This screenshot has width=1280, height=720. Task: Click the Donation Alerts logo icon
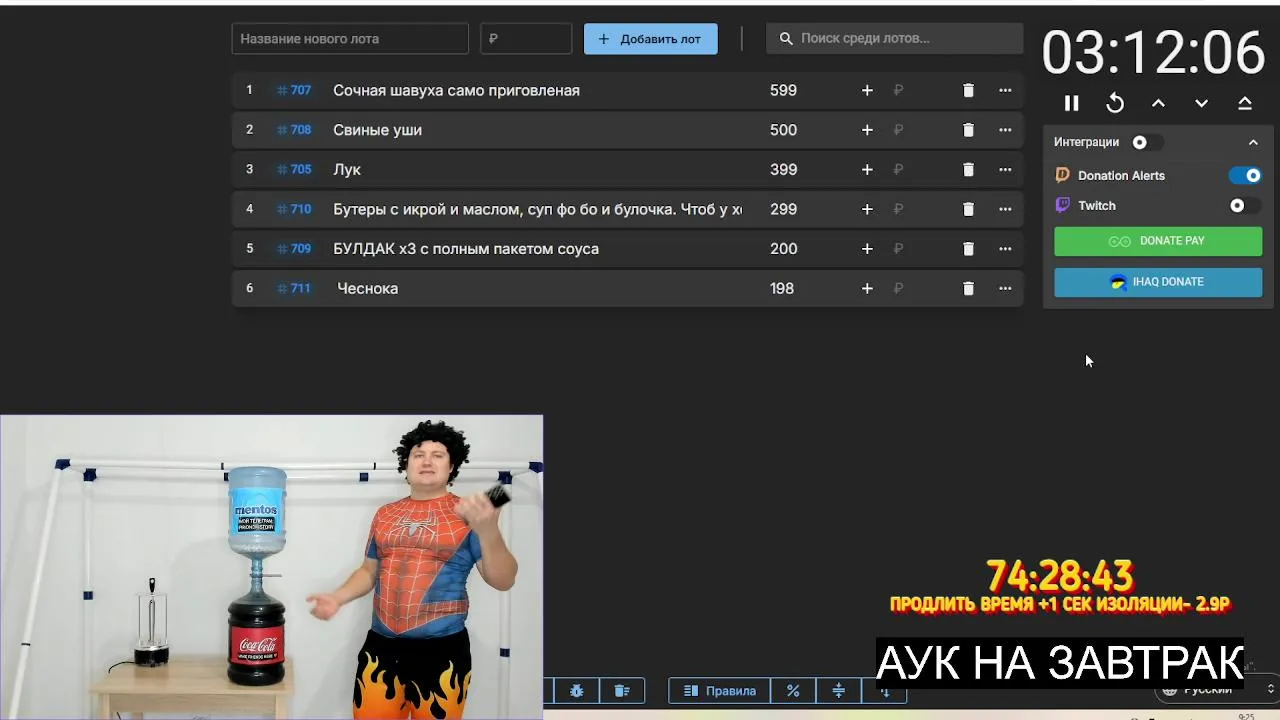pos(1063,175)
